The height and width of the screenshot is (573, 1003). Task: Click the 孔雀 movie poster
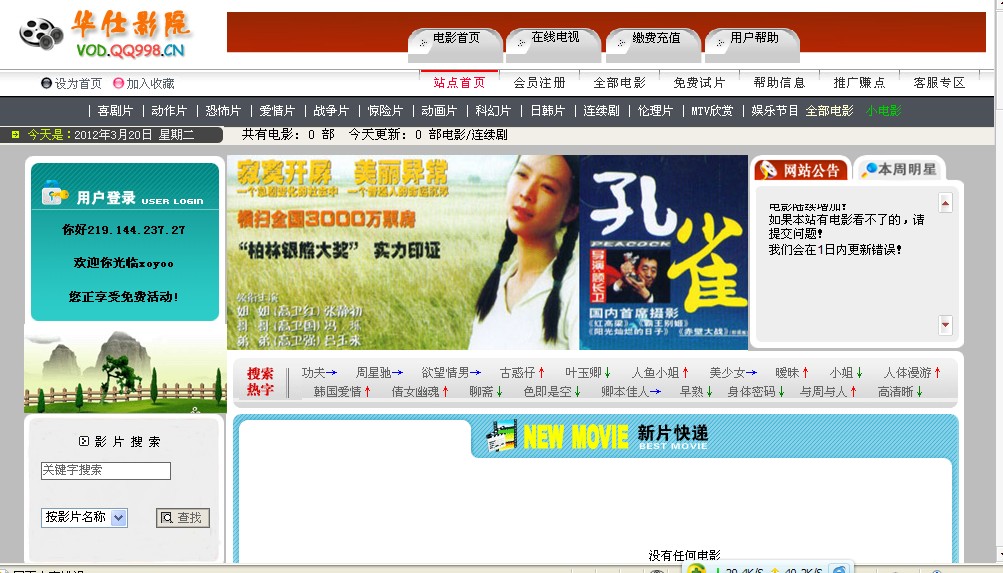(663, 253)
